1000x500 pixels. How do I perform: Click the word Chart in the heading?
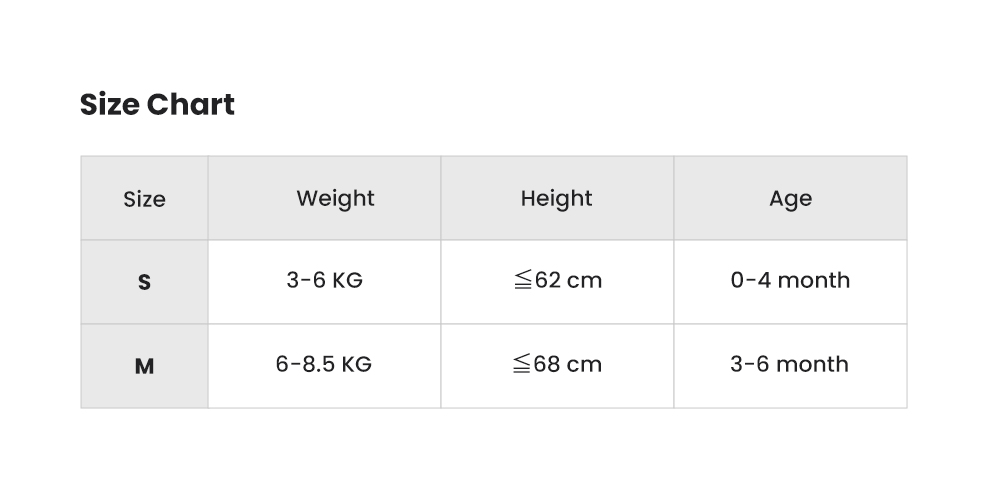pos(191,104)
